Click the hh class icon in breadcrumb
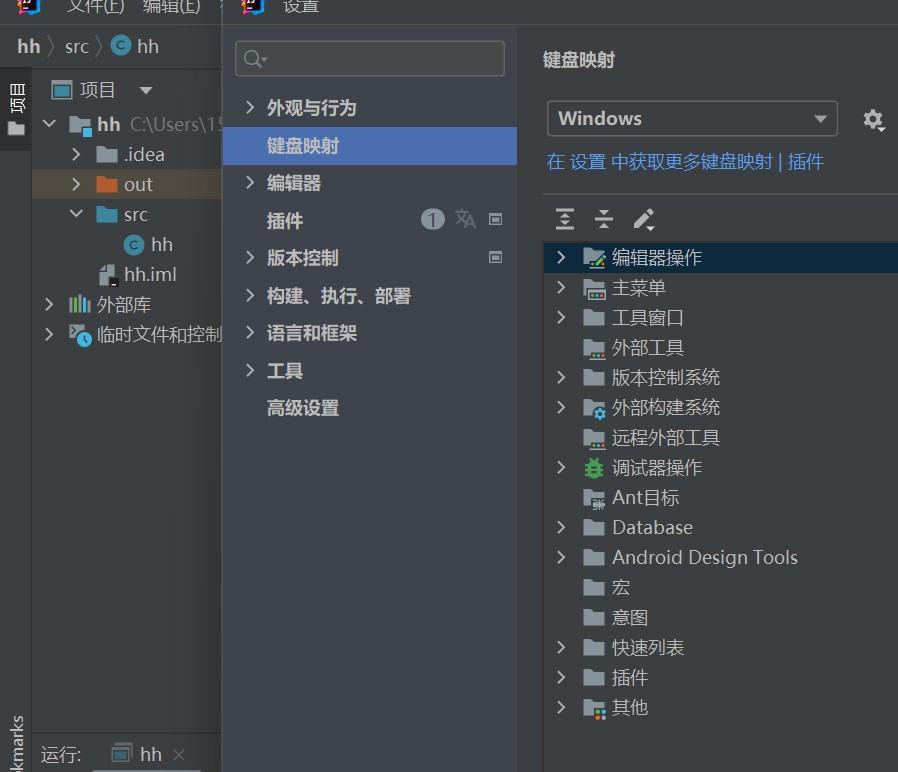This screenshot has width=898, height=772. [x=121, y=45]
